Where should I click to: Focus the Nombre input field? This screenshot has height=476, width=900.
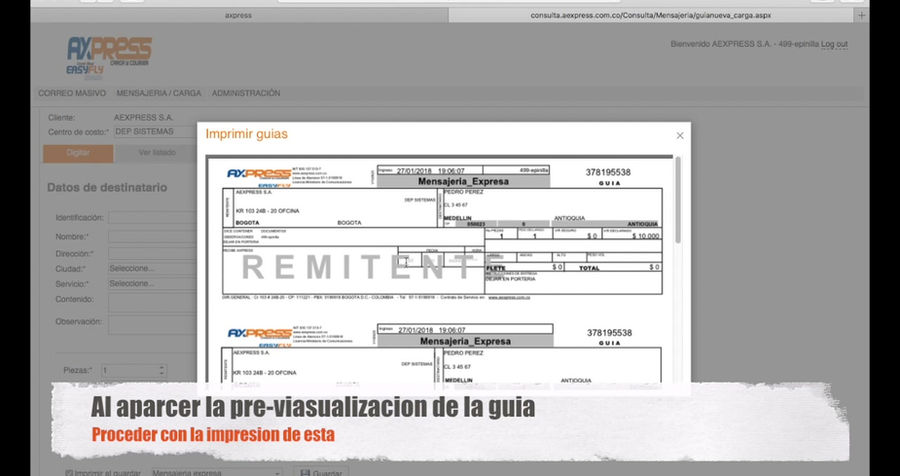153,236
